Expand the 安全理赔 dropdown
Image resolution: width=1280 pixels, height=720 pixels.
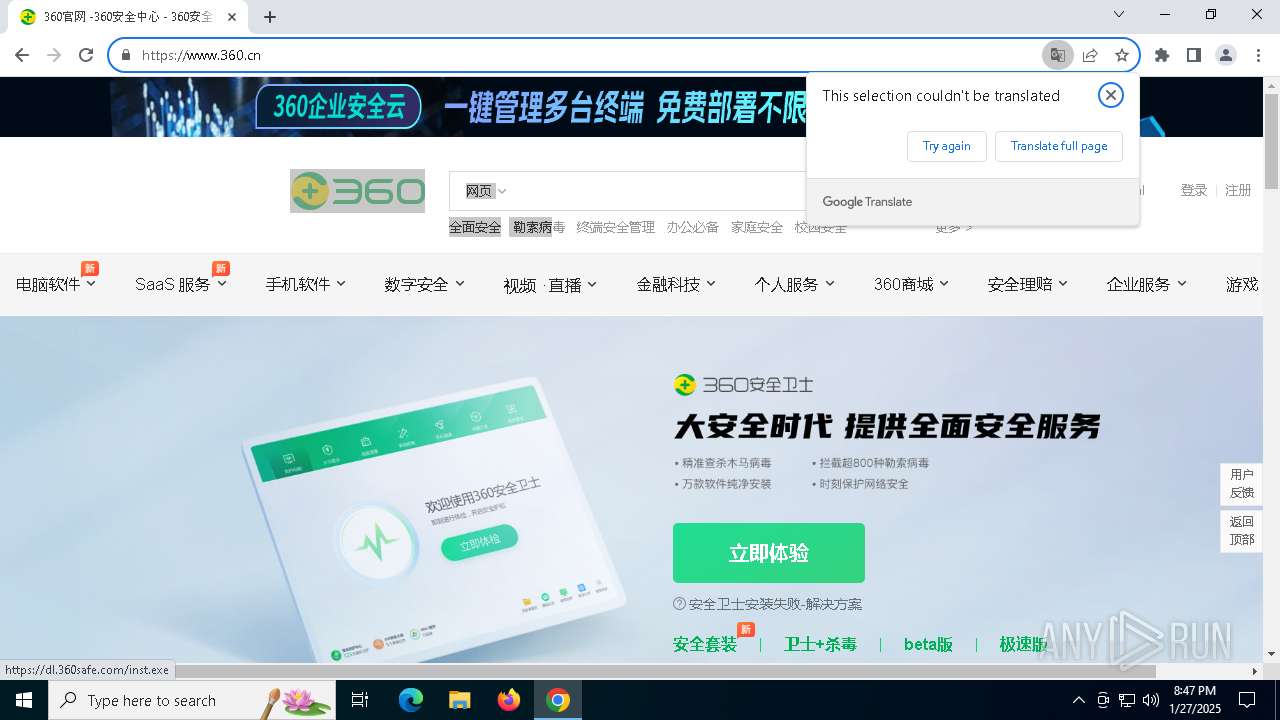[x=1027, y=284]
